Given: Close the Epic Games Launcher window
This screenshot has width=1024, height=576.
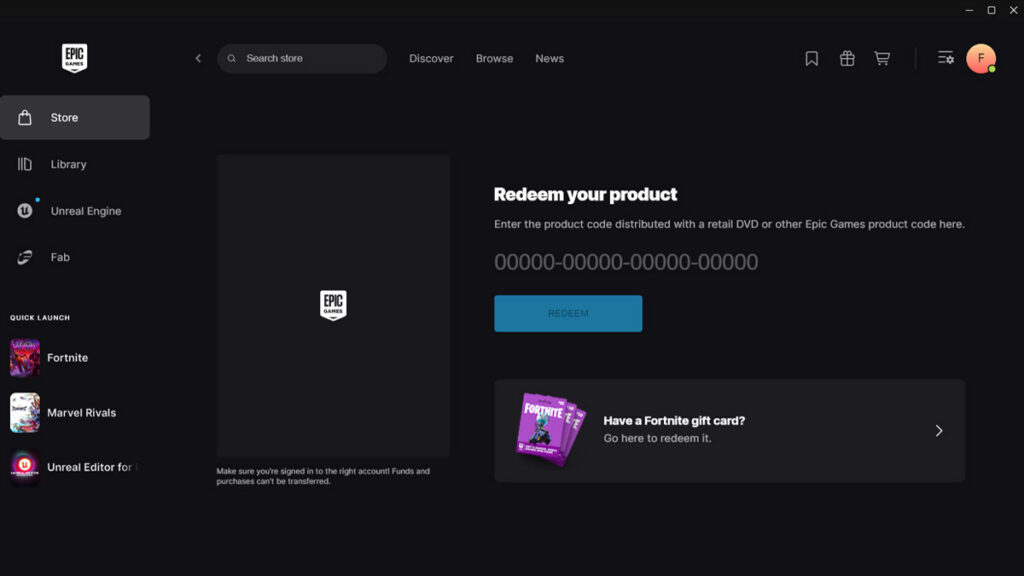Looking at the screenshot, I should point(1014,10).
